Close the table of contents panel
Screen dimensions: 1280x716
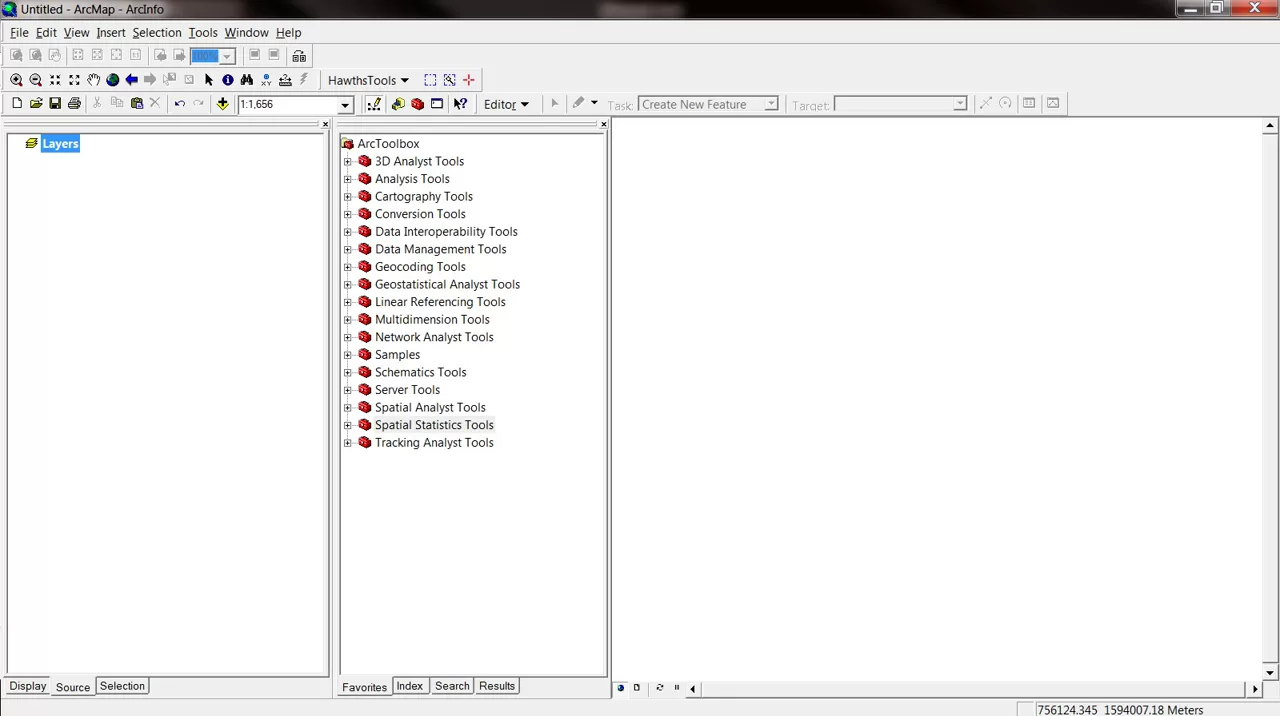click(x=325, y=124)
